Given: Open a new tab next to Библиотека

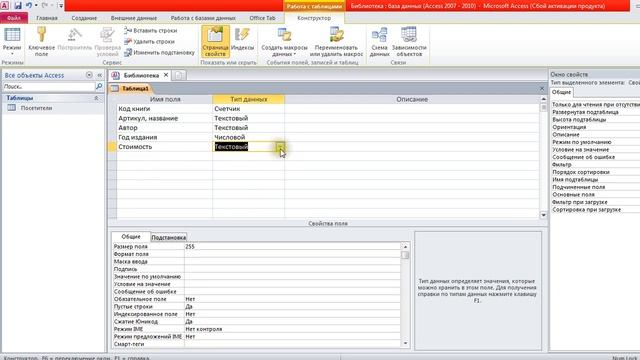Looking at the screenshot, I should tap(179, 75).
